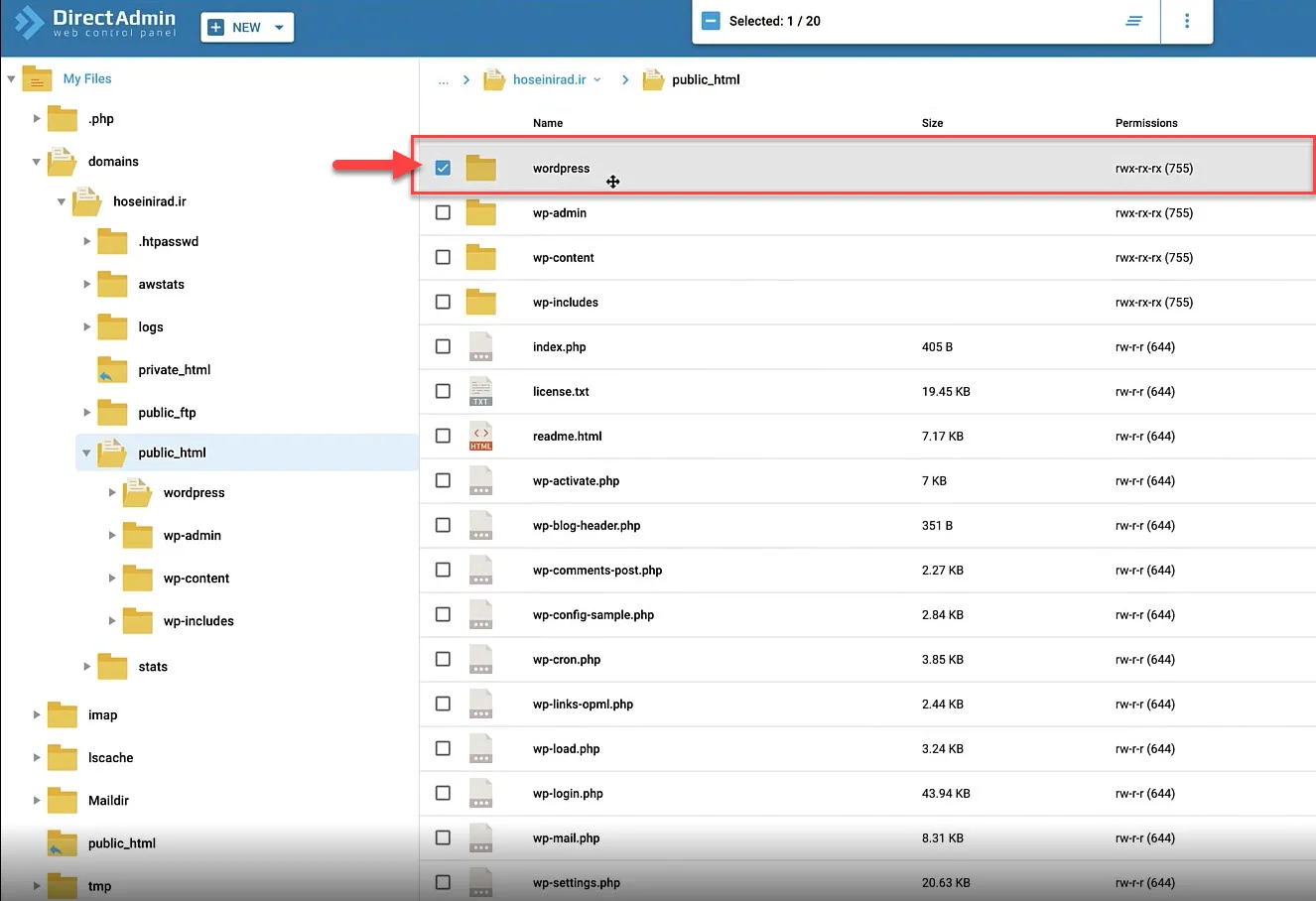The height and width of the screenshot is (901, 1316).
Task: Click the license.txt TXT file icon
Action: [480, 391]
